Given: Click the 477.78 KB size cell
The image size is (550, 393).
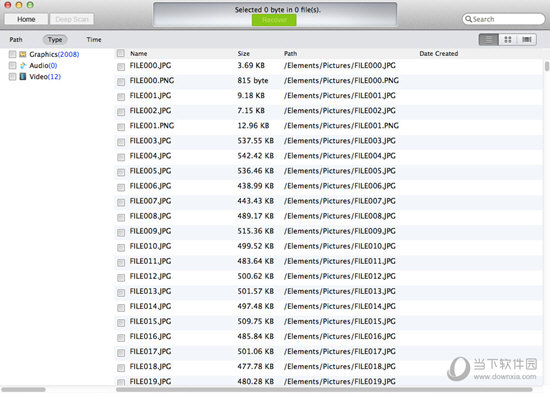Looking at the screenshot, I should (255, 366).
